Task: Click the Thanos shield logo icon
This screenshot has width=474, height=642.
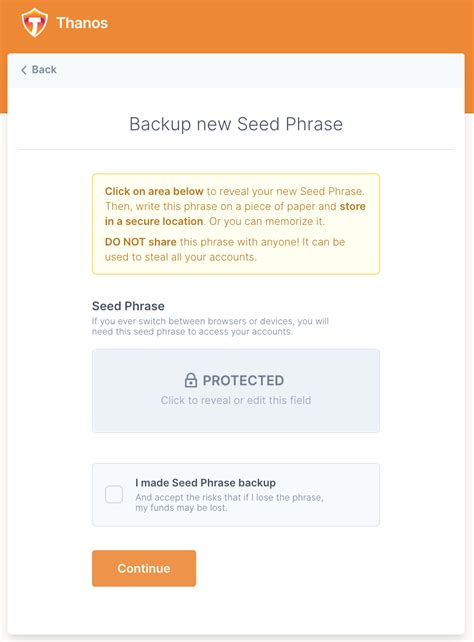Action: click(x=34, y=23)
